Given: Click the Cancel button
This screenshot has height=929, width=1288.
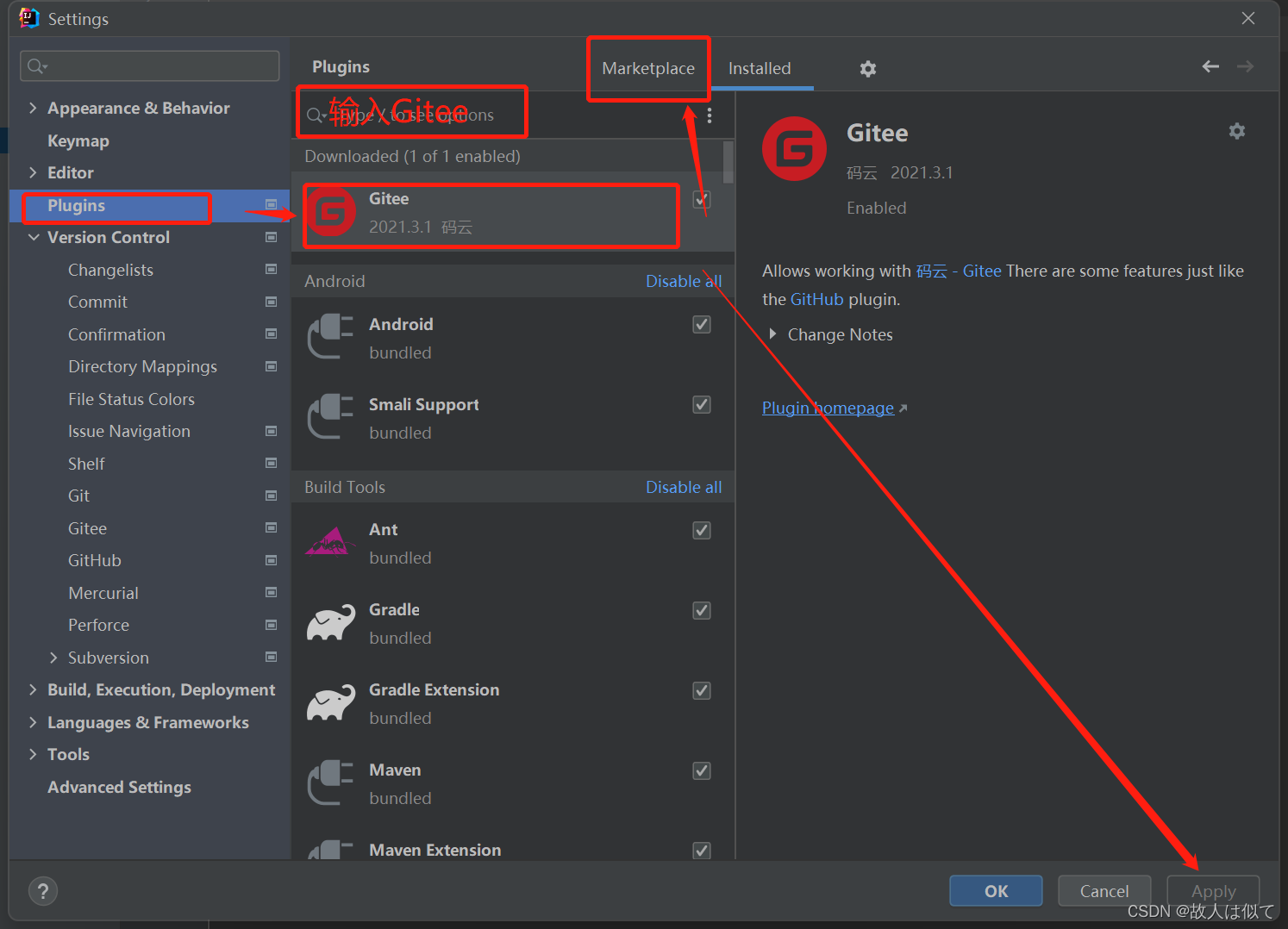Looking at the screenshot, I should 1104,891.
